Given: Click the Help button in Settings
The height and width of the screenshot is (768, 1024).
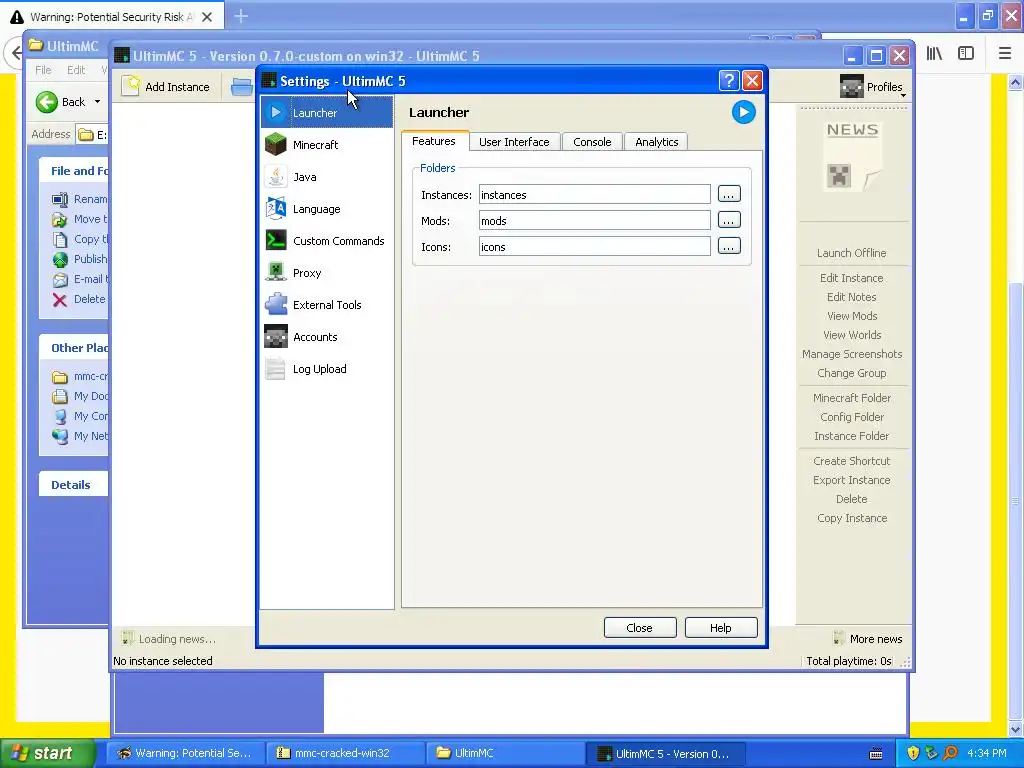Looking at the screenshot, I should pyautogui.click(x=721, y=628).
